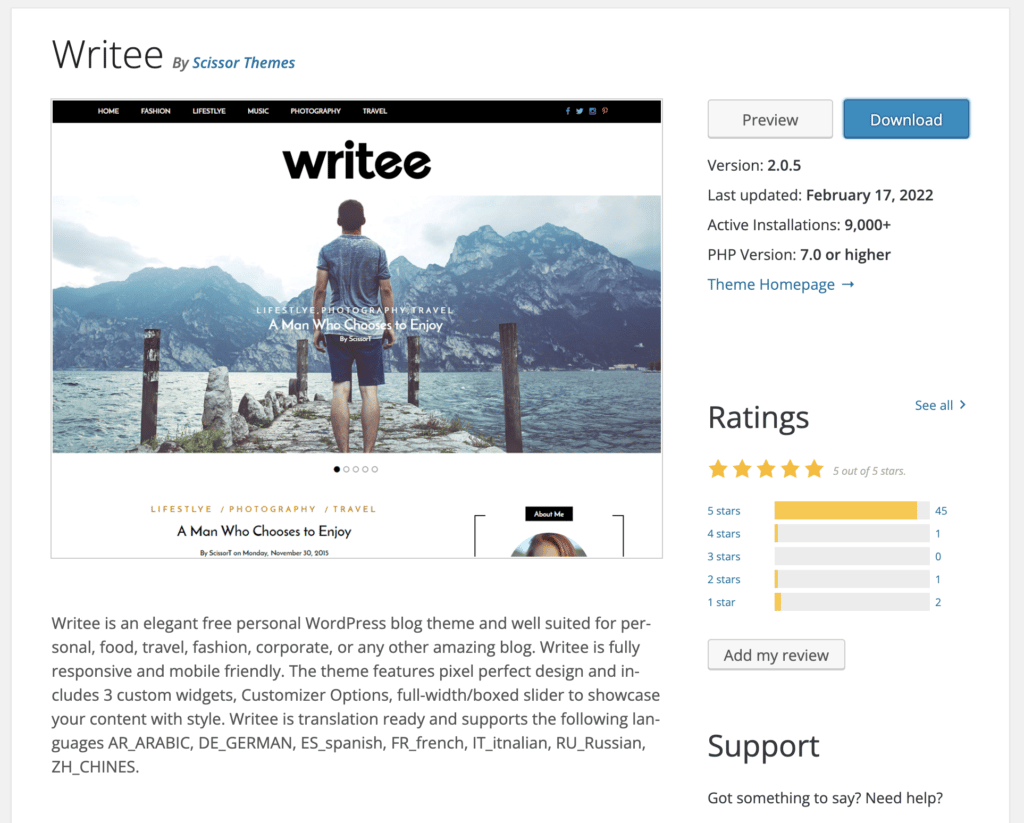Screen dimensions: 1024x823
Task: Select the first slider pagination dot
Action: pos(337,469)
